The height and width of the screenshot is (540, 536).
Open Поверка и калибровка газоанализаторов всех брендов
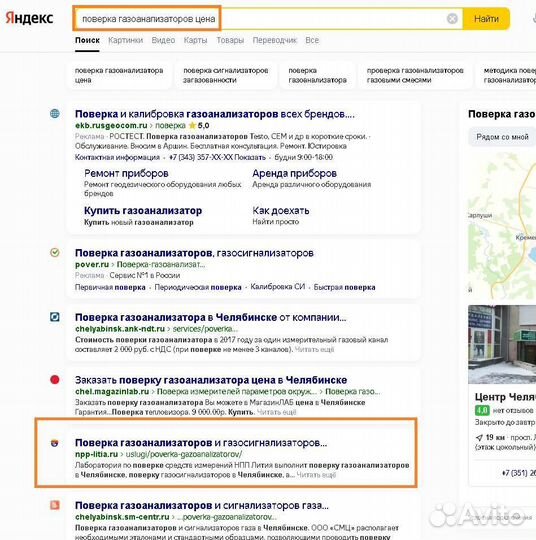215,114
